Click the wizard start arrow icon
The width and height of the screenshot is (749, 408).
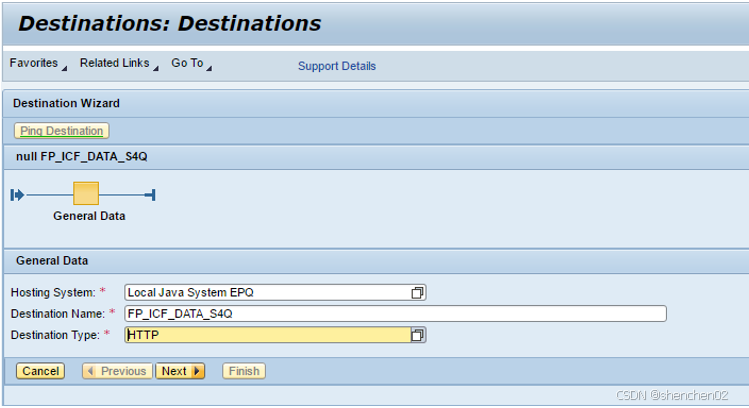click(17, 194)
